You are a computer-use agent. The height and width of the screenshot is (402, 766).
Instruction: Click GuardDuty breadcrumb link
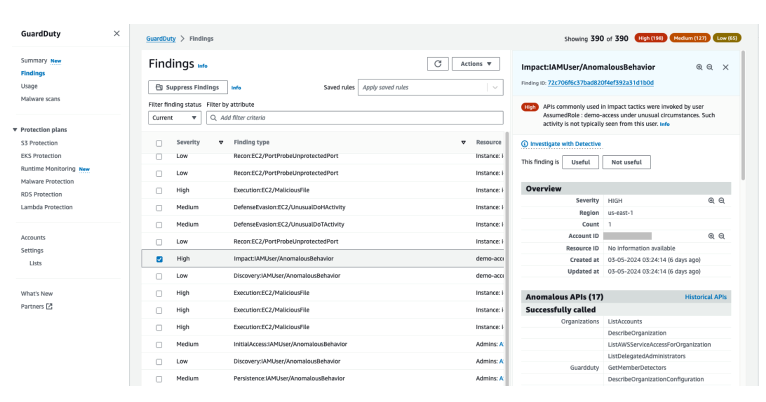[161, 39]
